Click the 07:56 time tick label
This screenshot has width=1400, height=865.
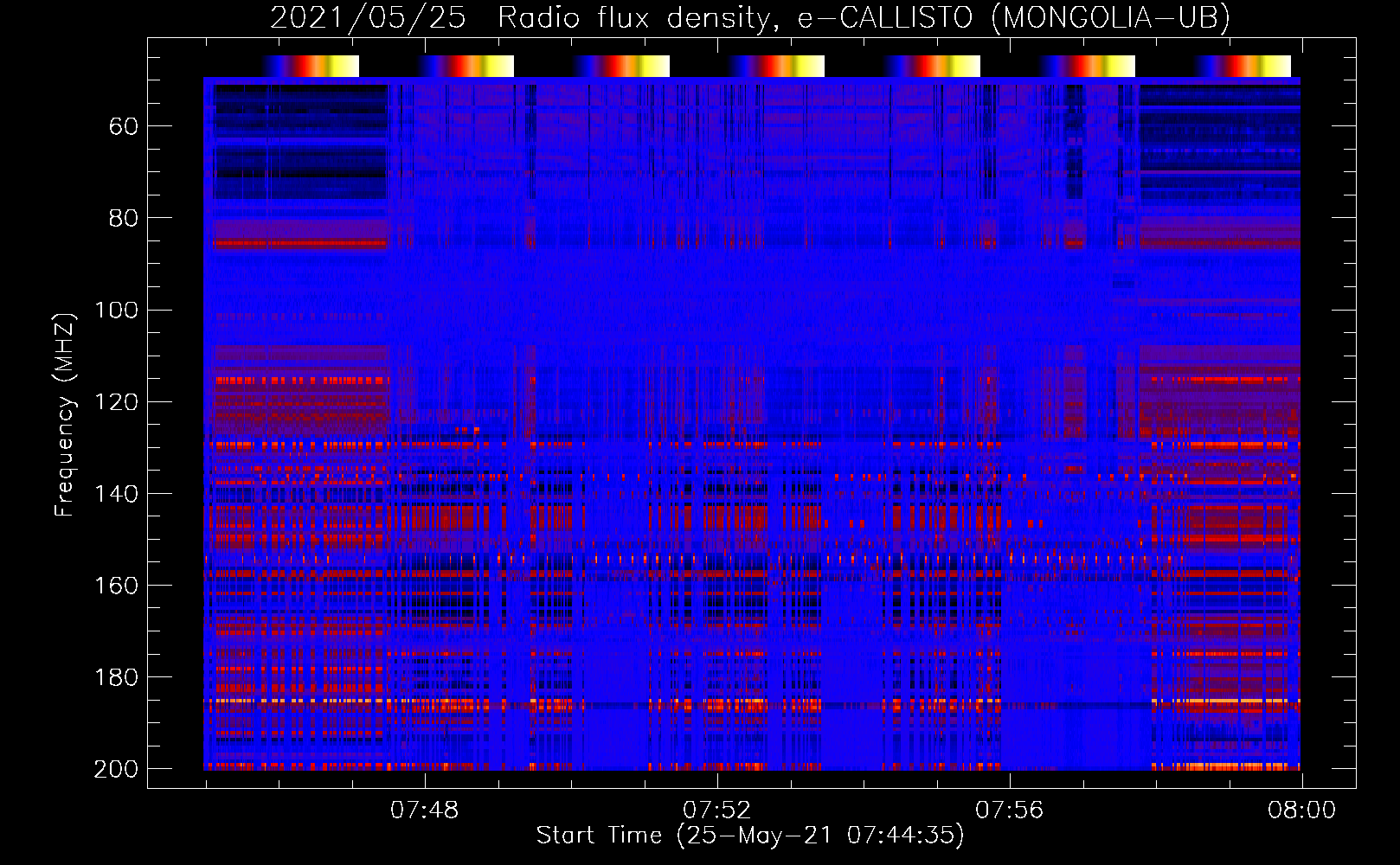point(1009,811)
